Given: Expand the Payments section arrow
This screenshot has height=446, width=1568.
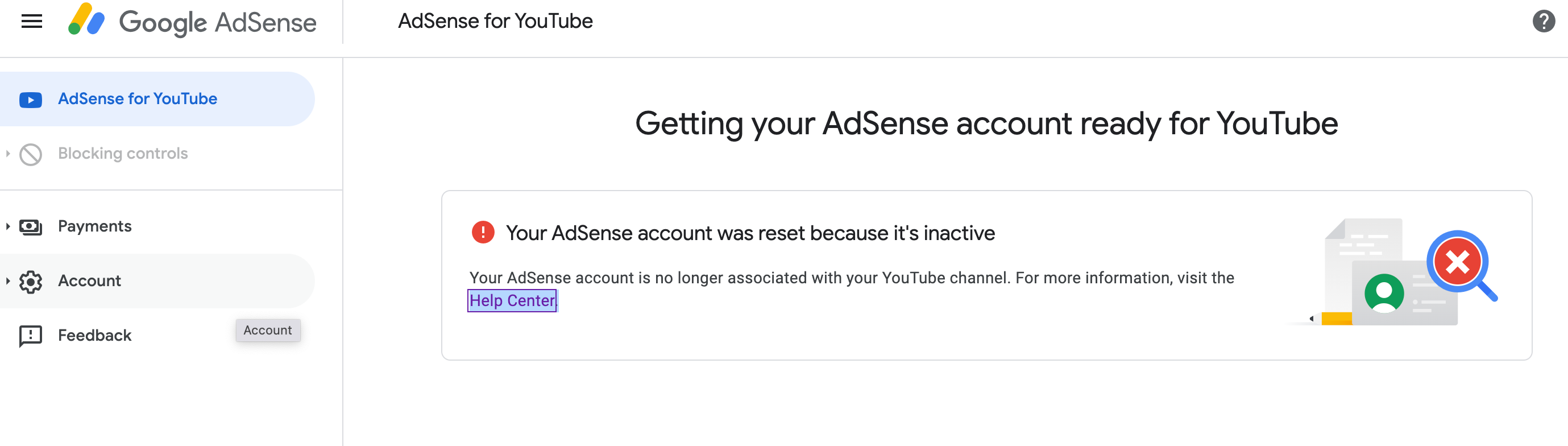Looking at the screenshot, I should point(8,226).
